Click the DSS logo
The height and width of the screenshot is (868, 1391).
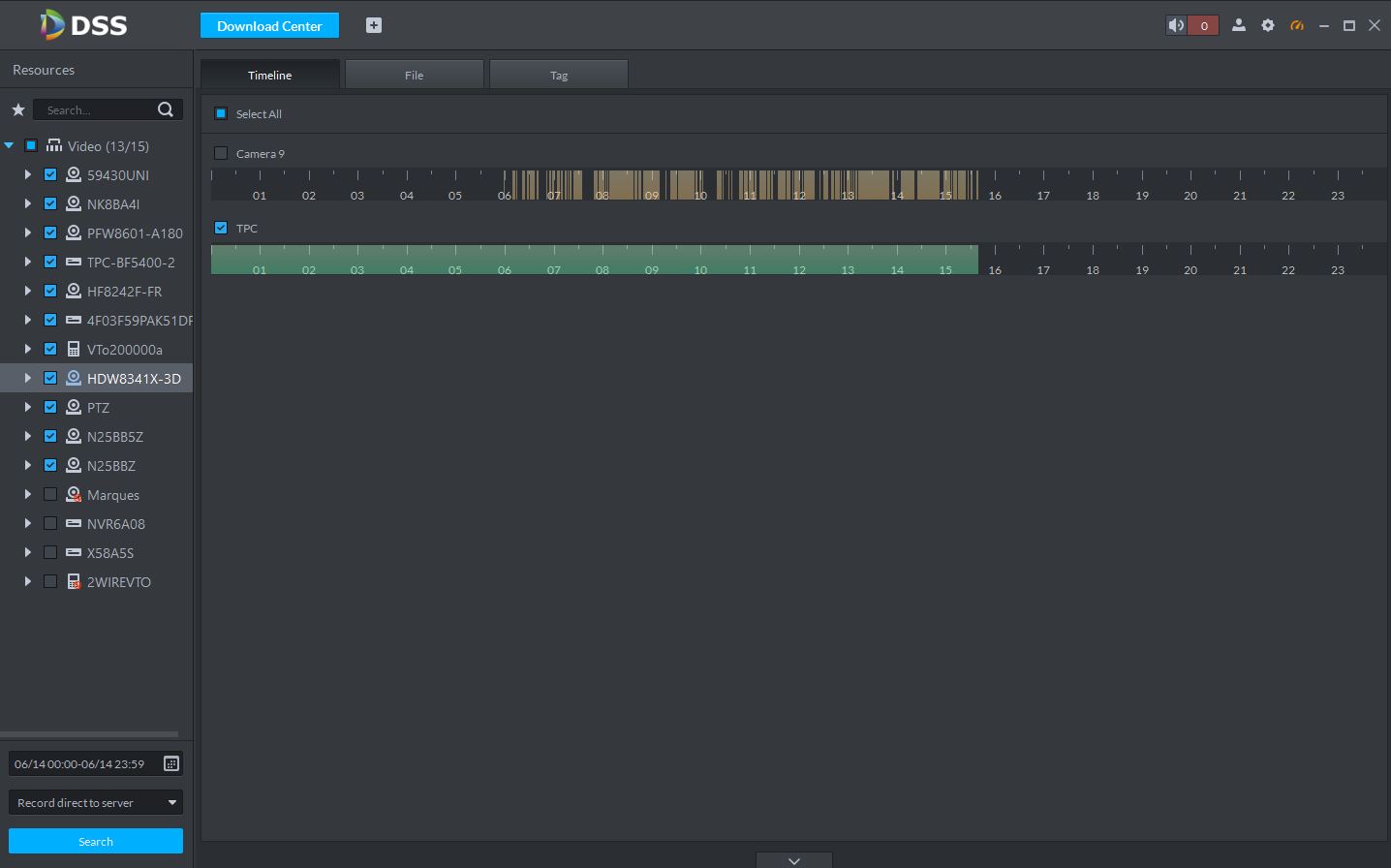pyautogui.click(x=83, y=25)
